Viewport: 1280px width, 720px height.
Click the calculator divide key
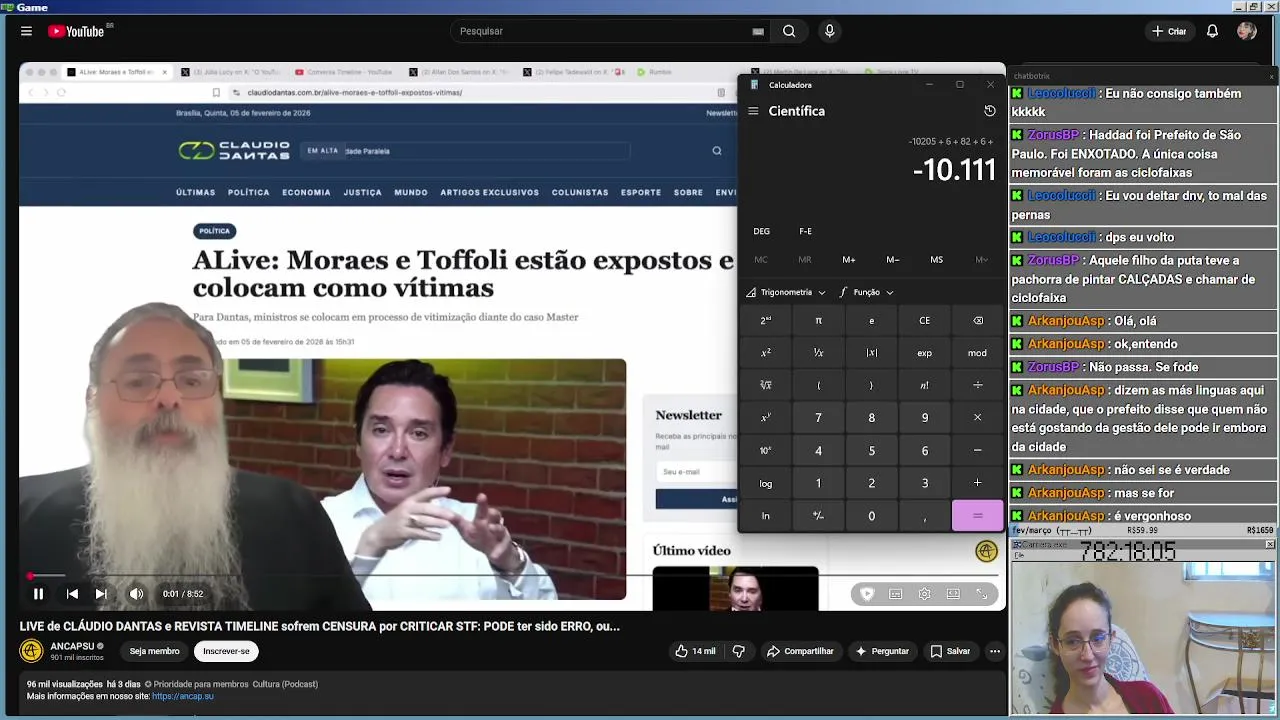pos(978,385)
